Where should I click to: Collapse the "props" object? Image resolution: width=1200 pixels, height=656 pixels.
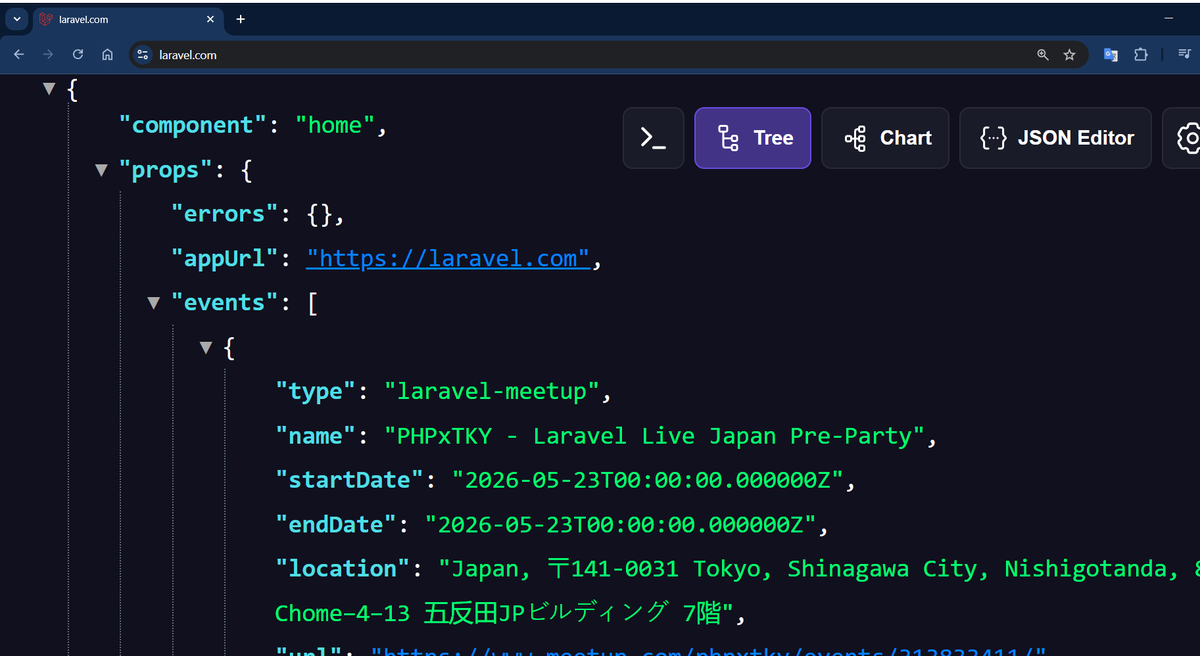click(100, 170)
